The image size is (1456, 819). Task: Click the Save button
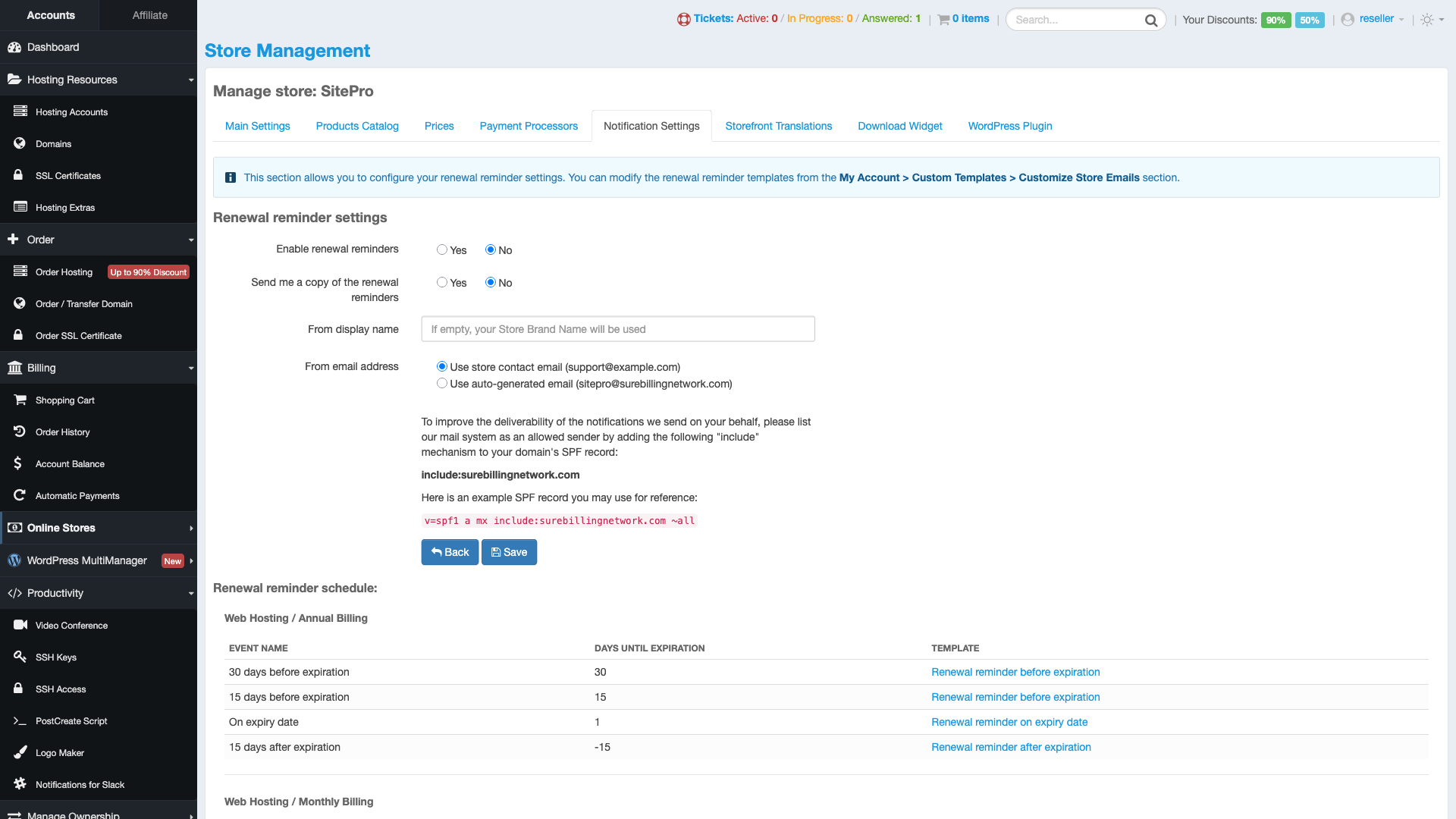pos(509,552)
